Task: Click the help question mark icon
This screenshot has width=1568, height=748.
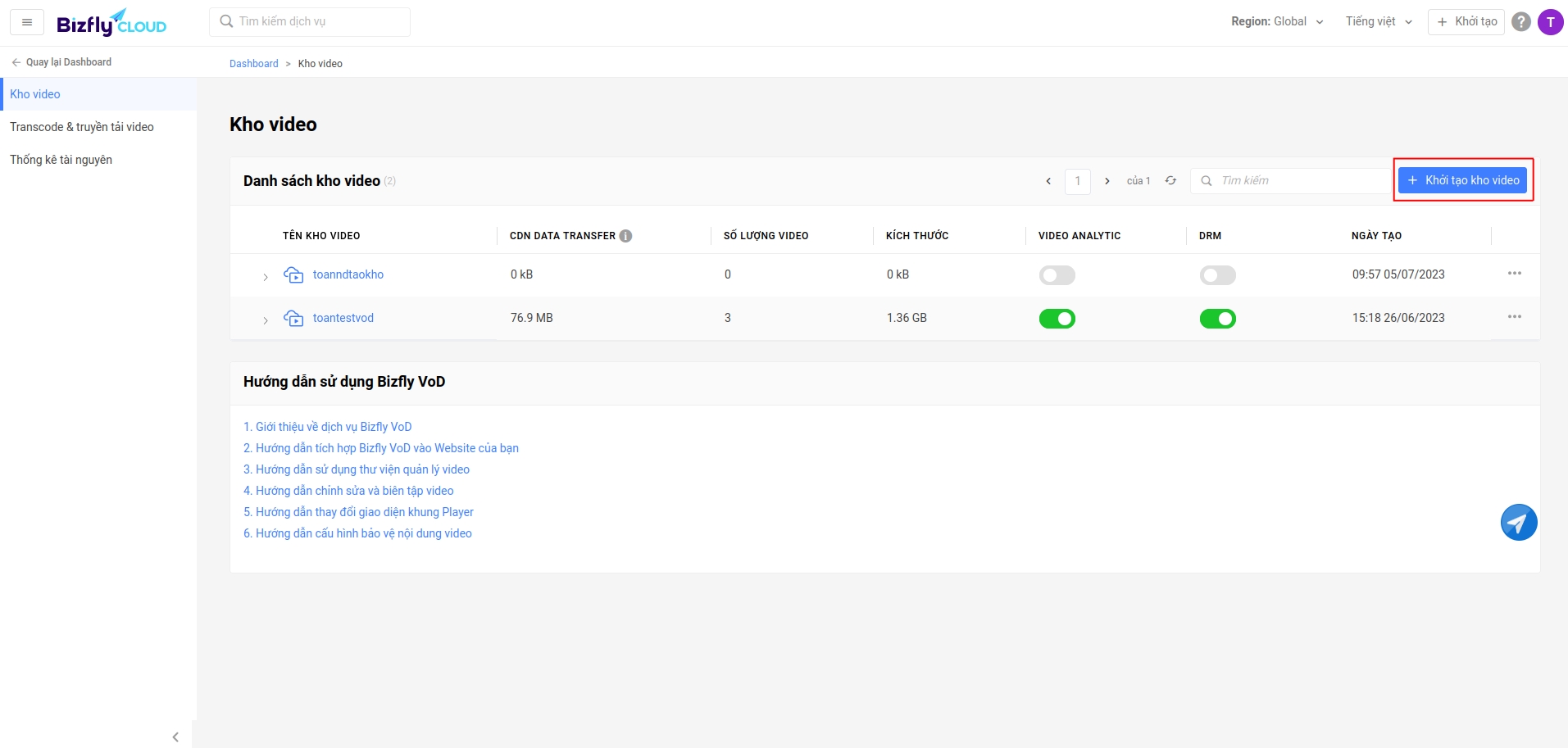Action: pyautogui.click(x=1521, y=22)
